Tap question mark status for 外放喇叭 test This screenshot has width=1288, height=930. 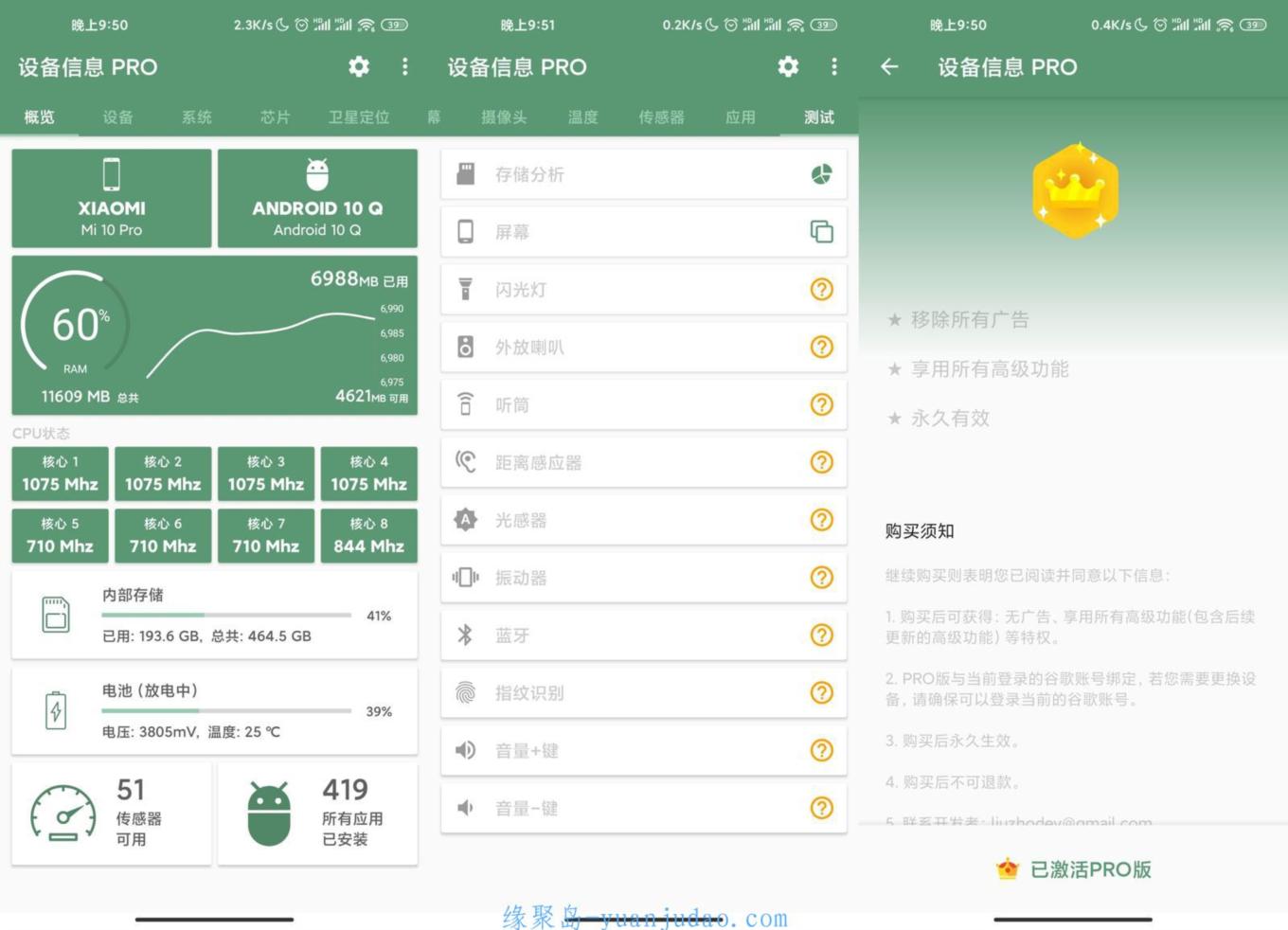click(822, 348)
